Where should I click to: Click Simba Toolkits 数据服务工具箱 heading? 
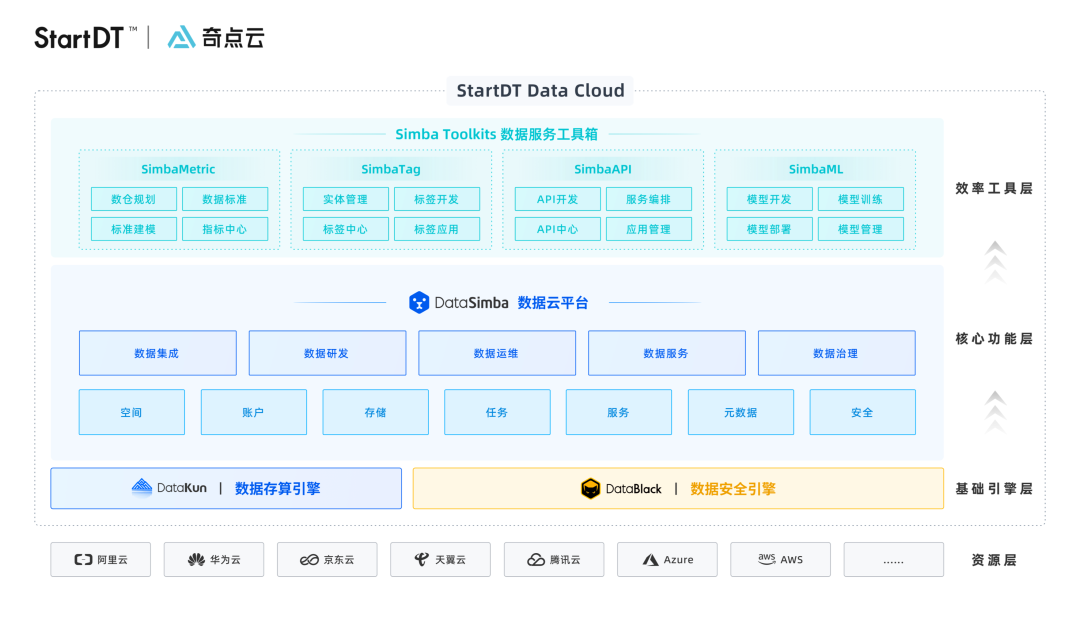pos(497,134)
